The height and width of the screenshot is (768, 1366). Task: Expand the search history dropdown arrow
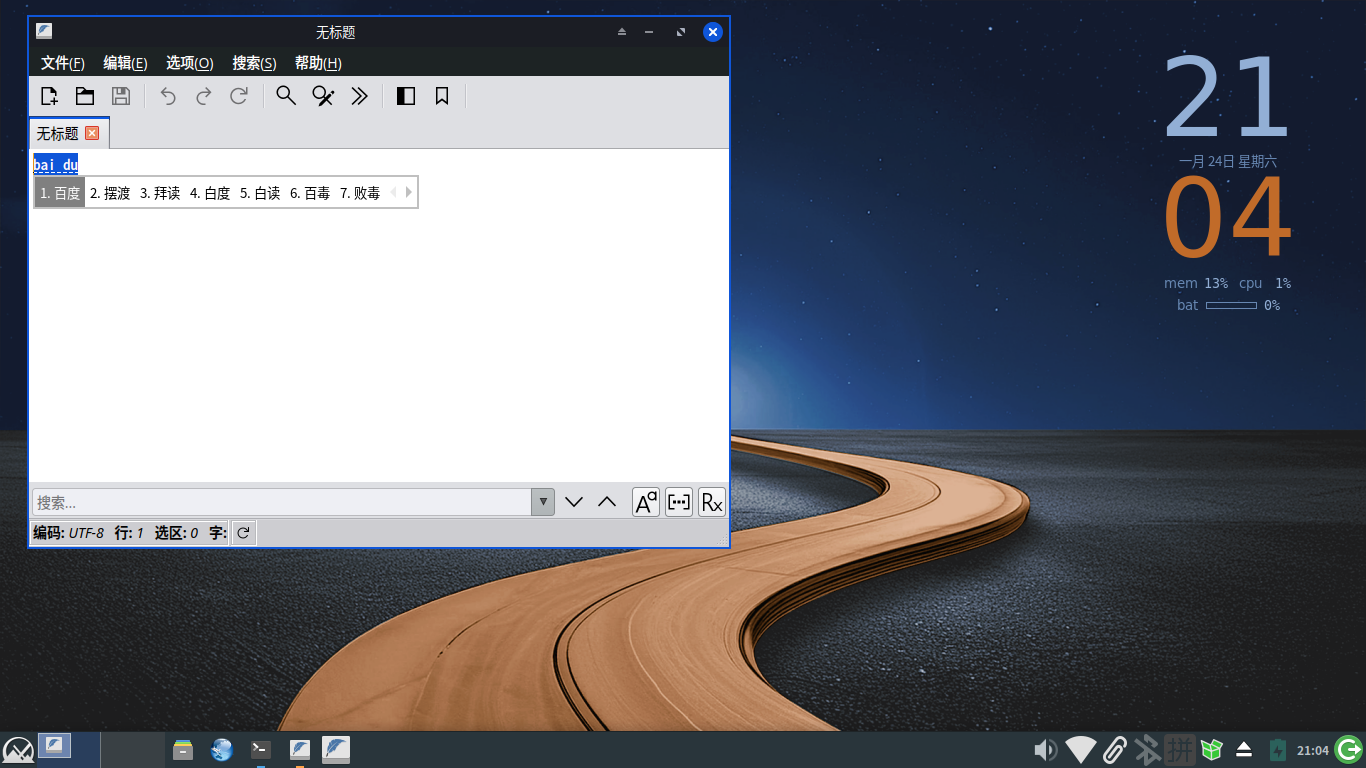click(542, 502)
